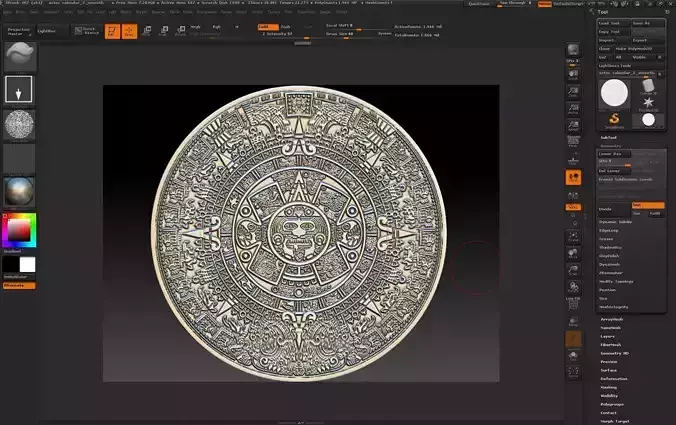
Task: Toggle the Rgb channel button
Action: [216, 27]
